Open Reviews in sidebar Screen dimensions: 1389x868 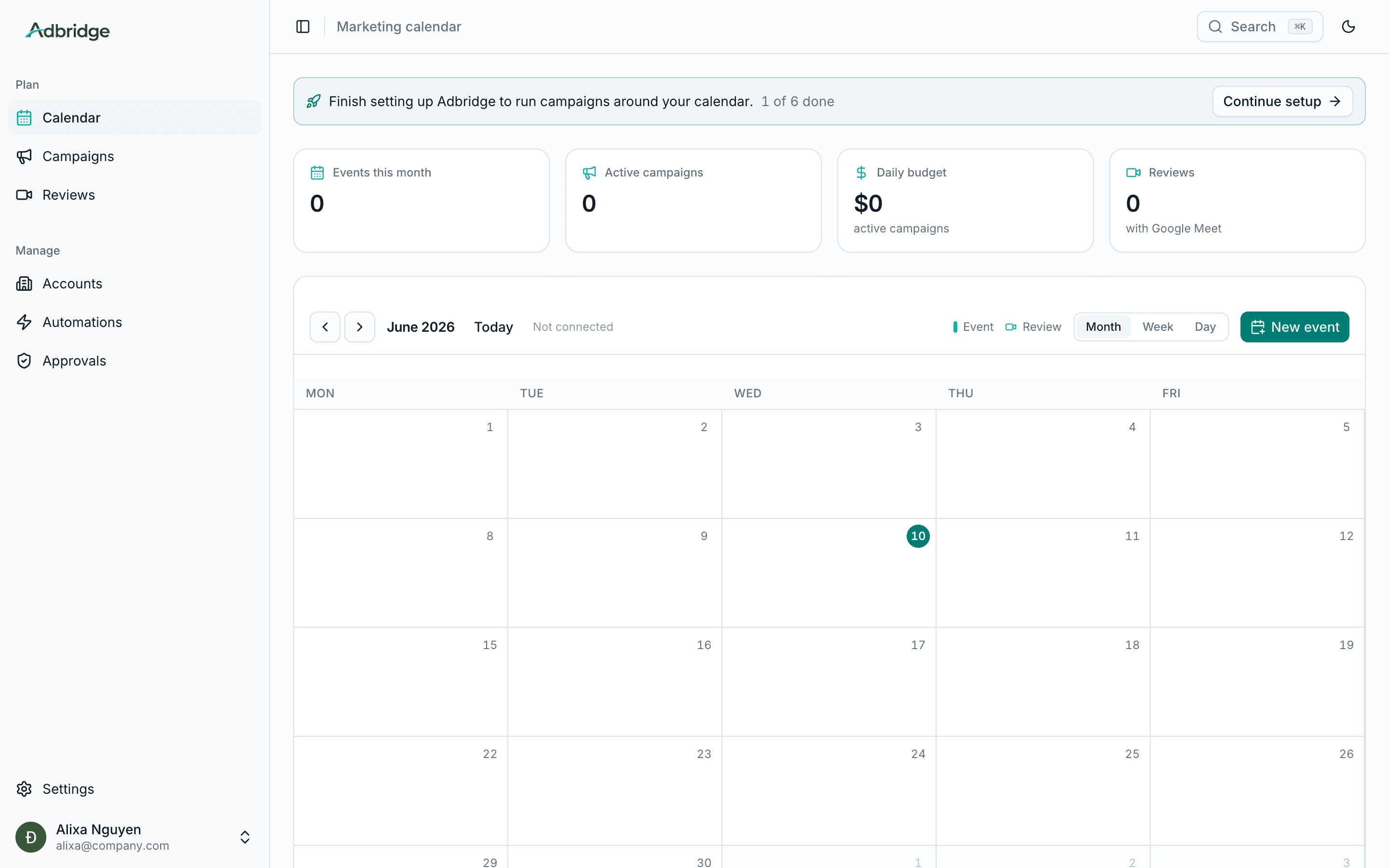134,195
